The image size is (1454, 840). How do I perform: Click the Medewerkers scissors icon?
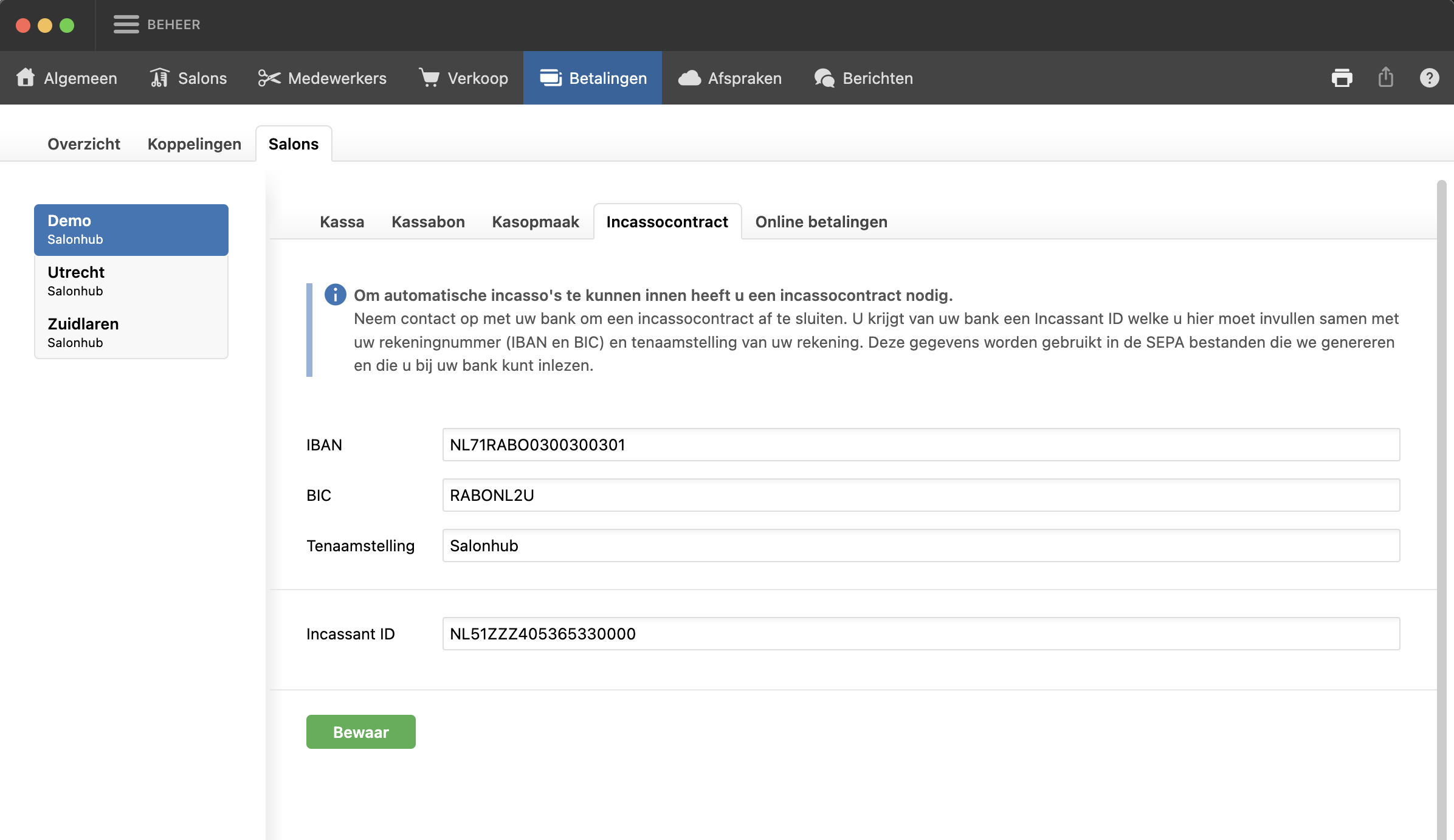(269, 78)
